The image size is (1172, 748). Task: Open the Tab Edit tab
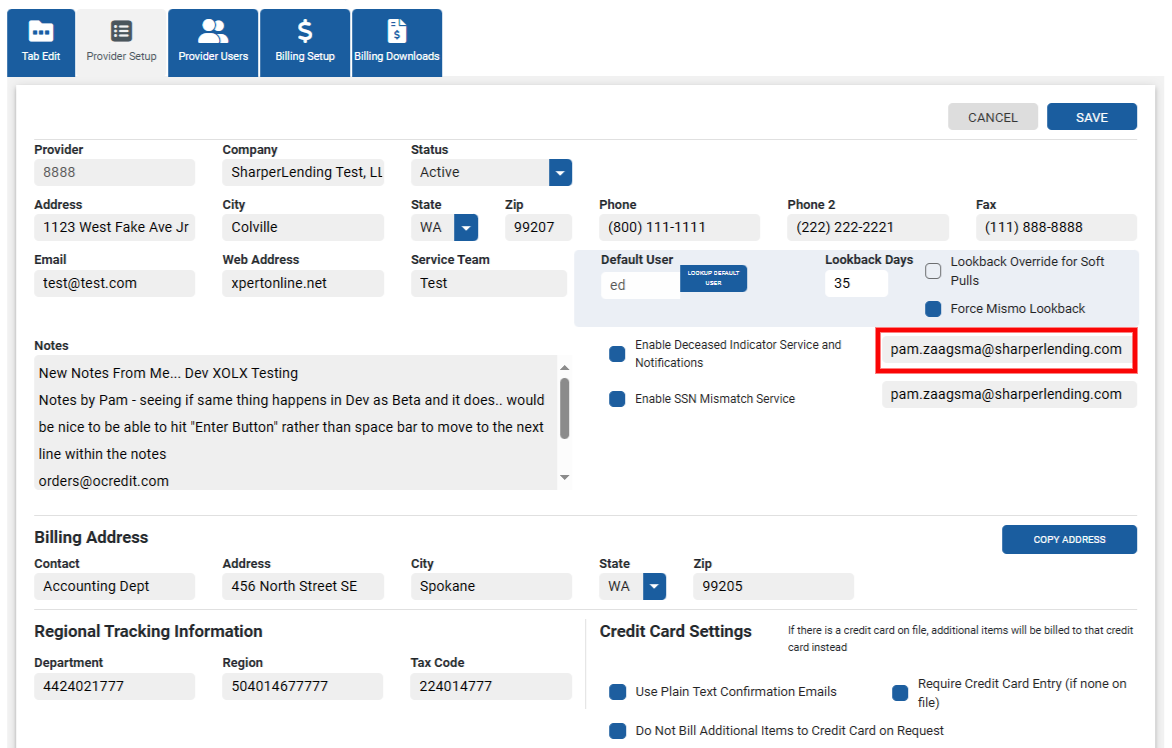(x=41, y=43)
